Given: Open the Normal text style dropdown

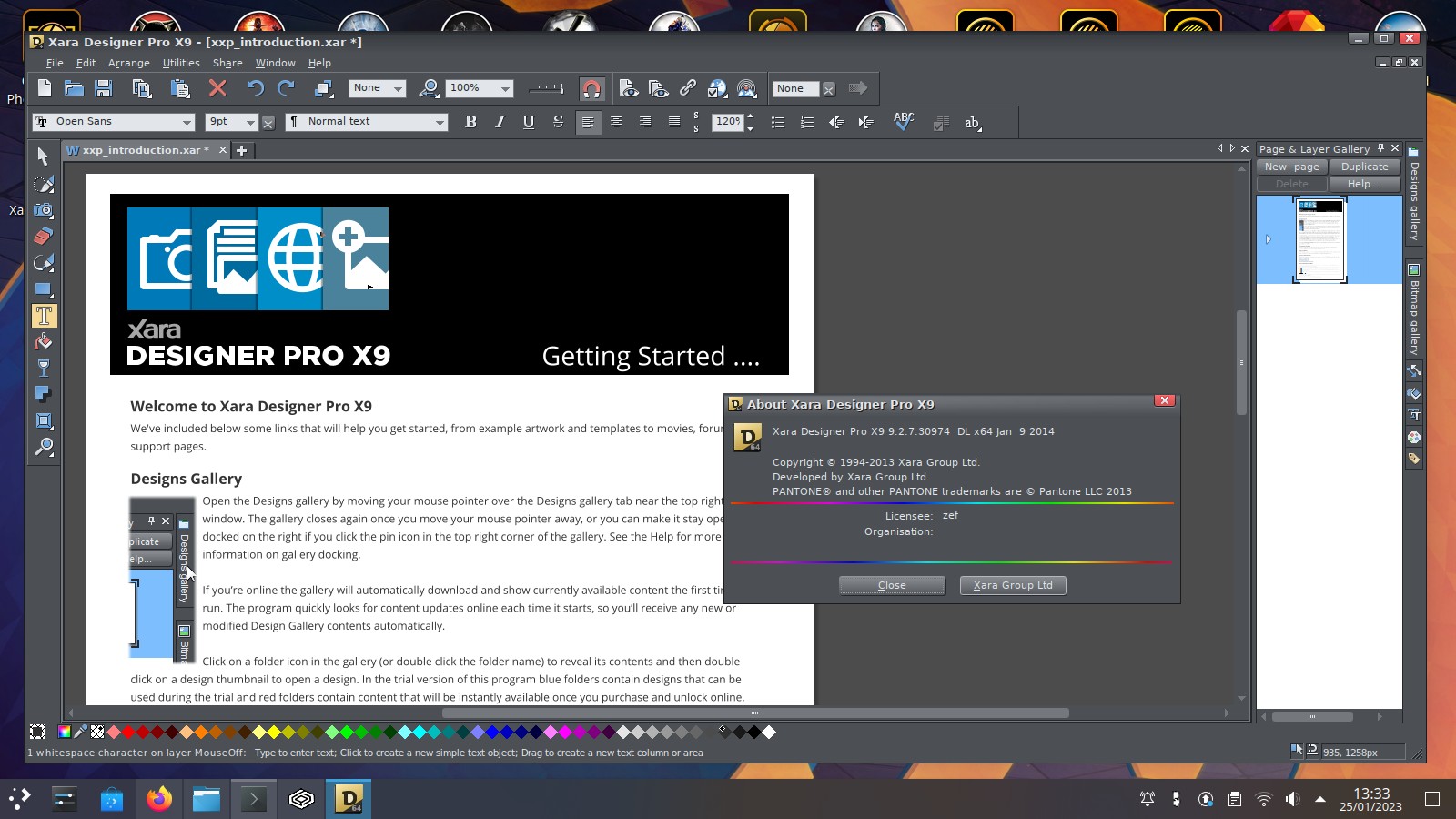Looking at the screenshot, I should [440, 122].
